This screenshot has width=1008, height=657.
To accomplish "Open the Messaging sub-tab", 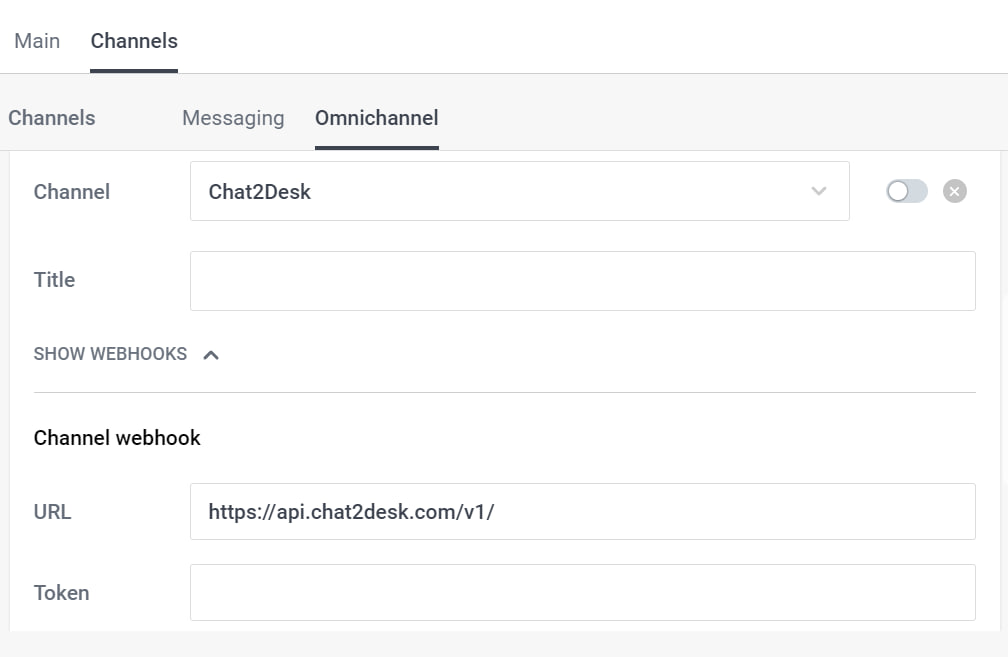I will [233, 118].
